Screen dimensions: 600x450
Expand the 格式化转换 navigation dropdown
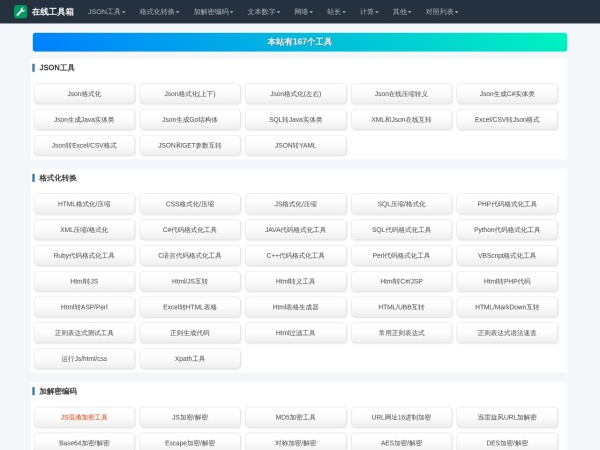point(159,12)
